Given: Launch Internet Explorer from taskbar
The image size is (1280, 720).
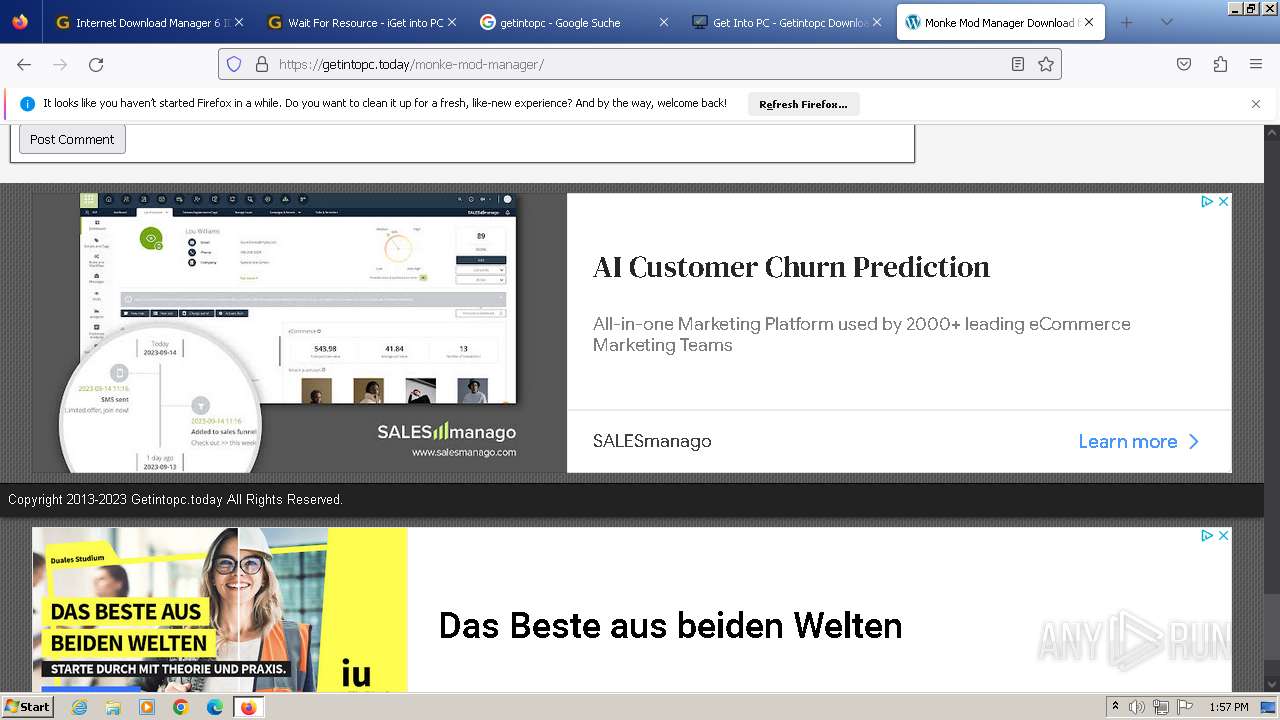Looking at the screenshot, I should [79, 707].
